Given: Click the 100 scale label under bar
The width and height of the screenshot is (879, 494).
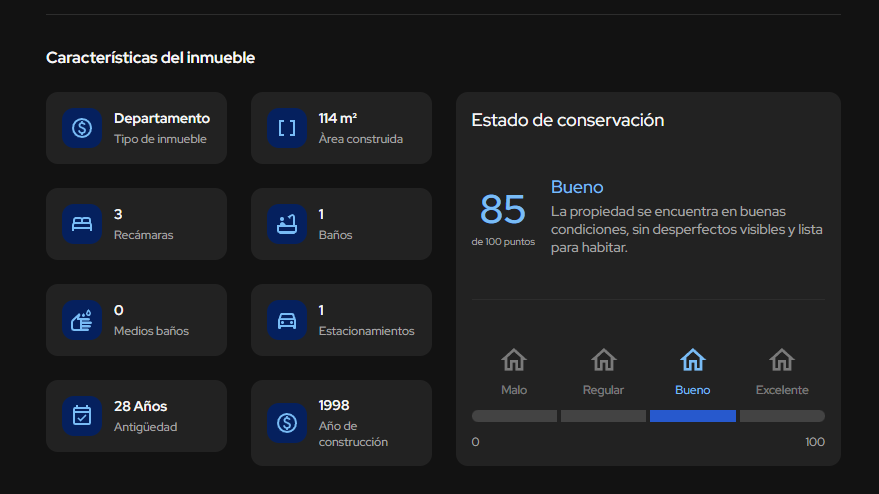Looking at the screenshot, I should [x=815, y=442].
